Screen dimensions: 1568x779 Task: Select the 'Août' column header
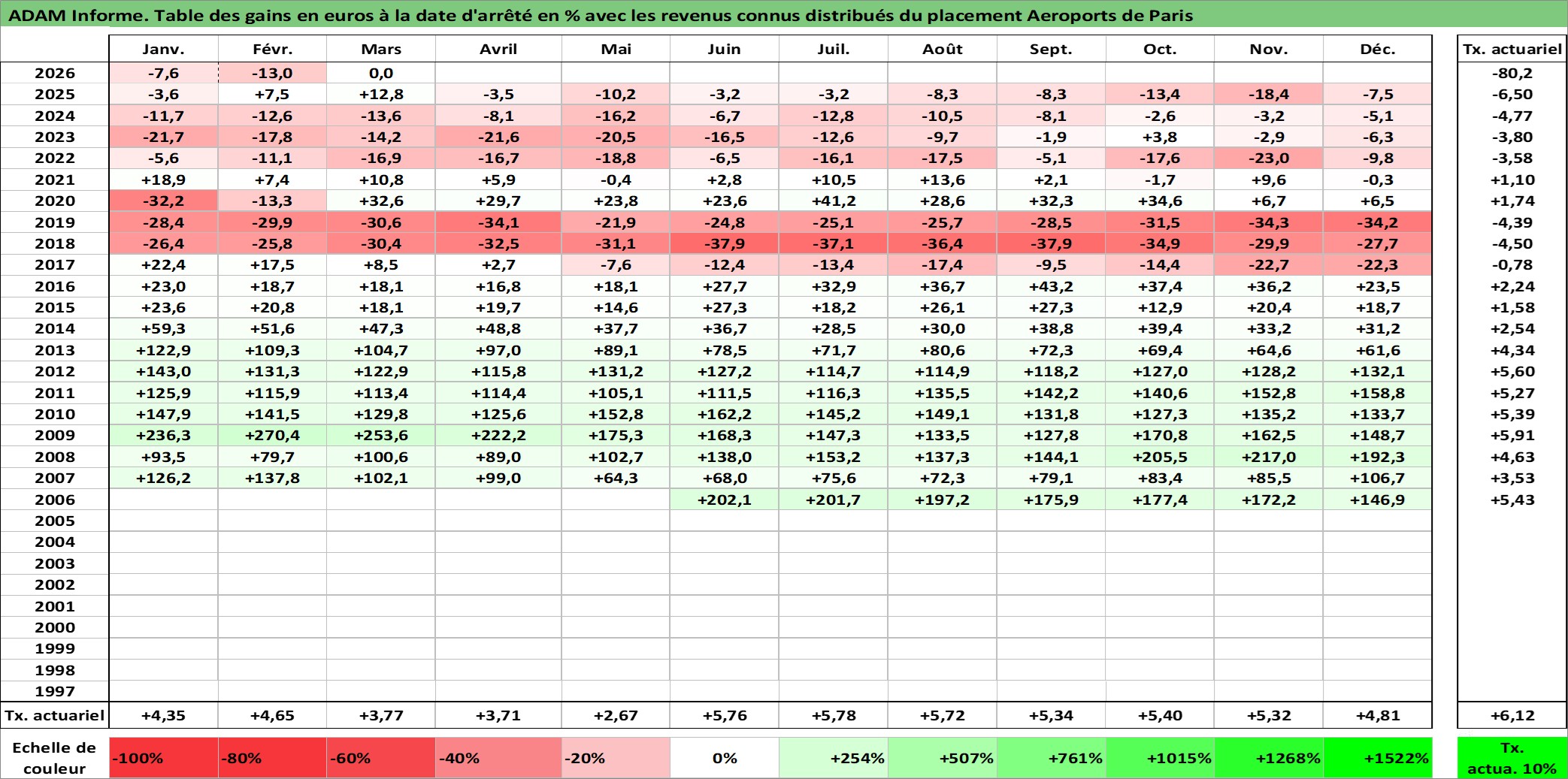tap(943, 49)
